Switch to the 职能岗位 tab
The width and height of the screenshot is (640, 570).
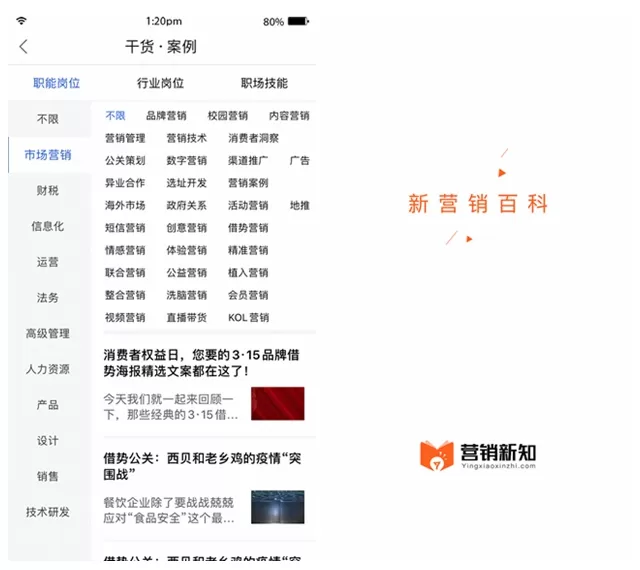click(x=56, y=83)
